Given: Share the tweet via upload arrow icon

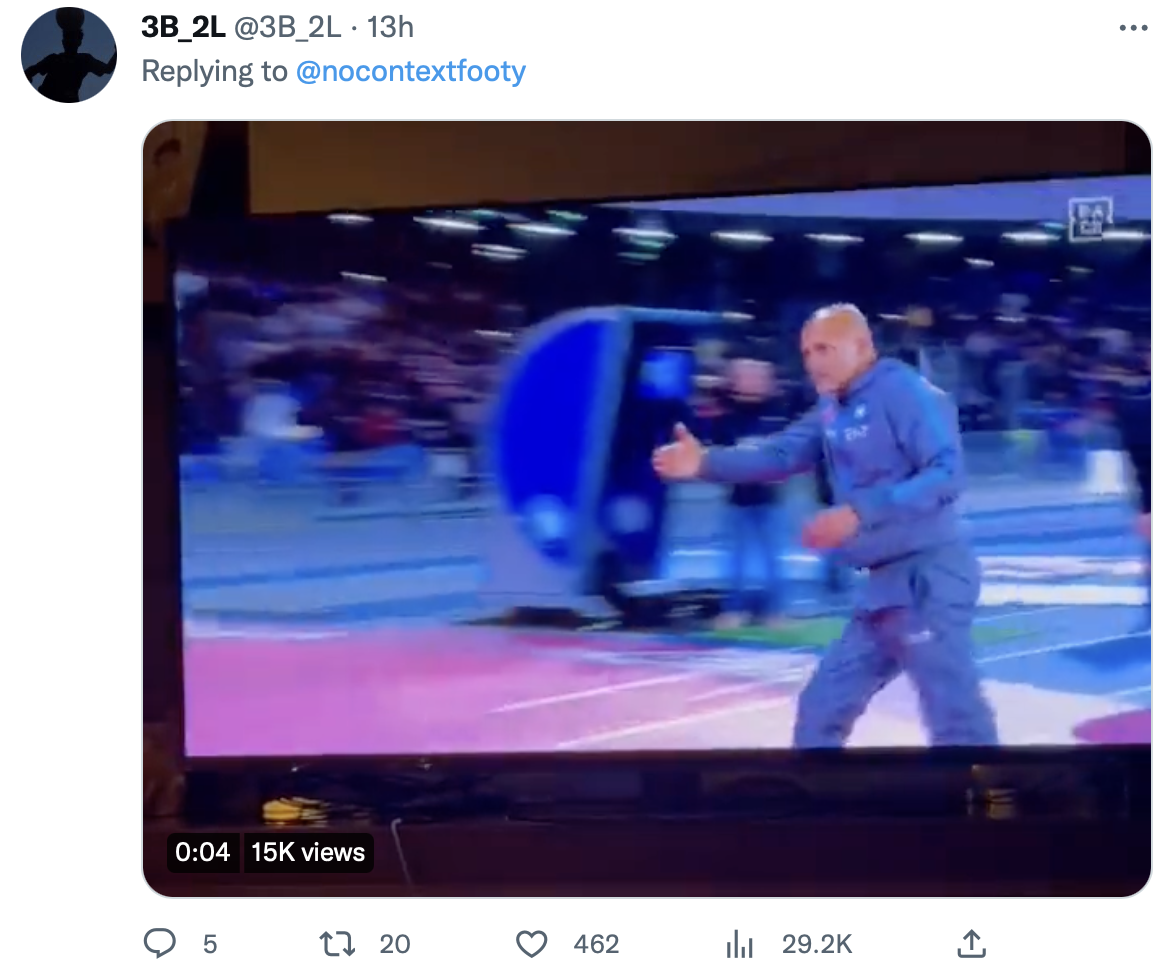Looking at the screenshot, I should (971, 943).
